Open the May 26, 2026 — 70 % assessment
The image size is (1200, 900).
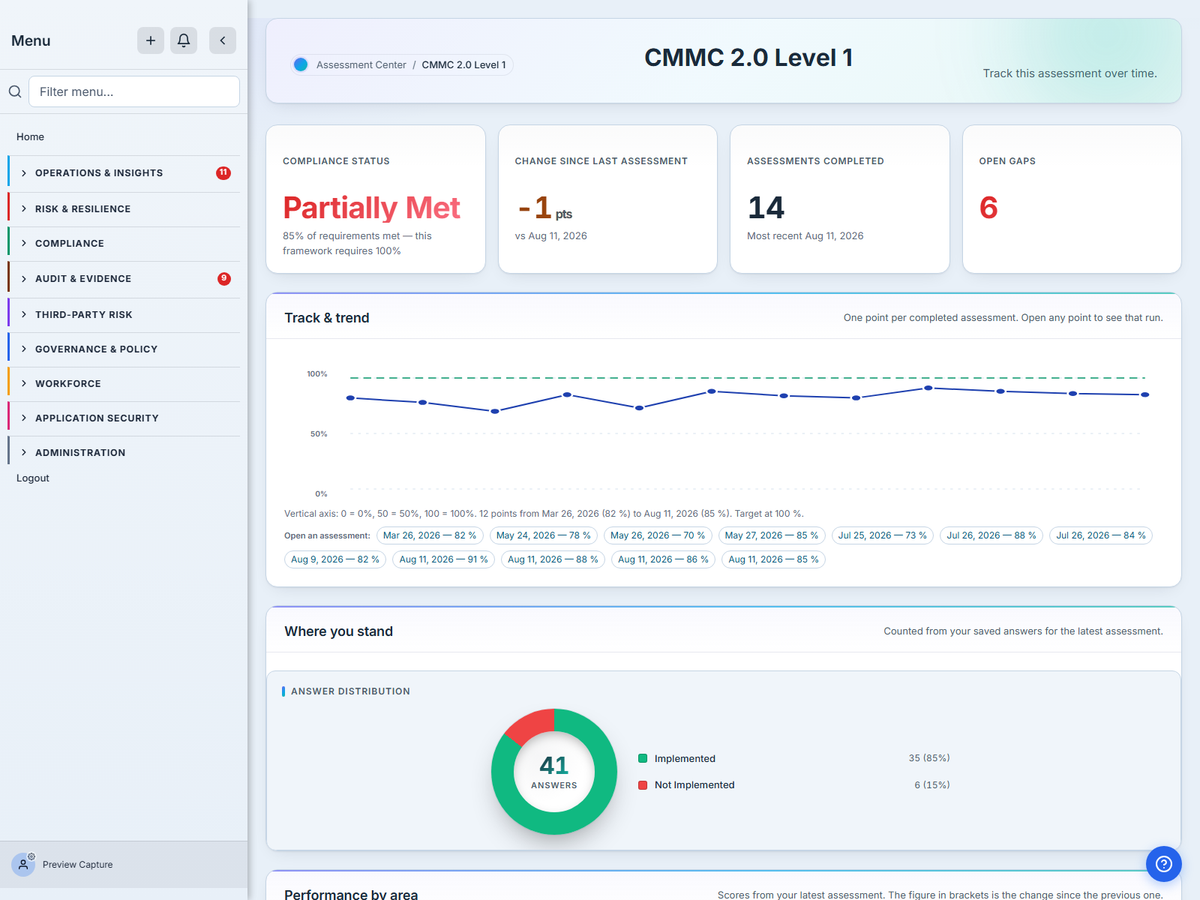(658, 535)
